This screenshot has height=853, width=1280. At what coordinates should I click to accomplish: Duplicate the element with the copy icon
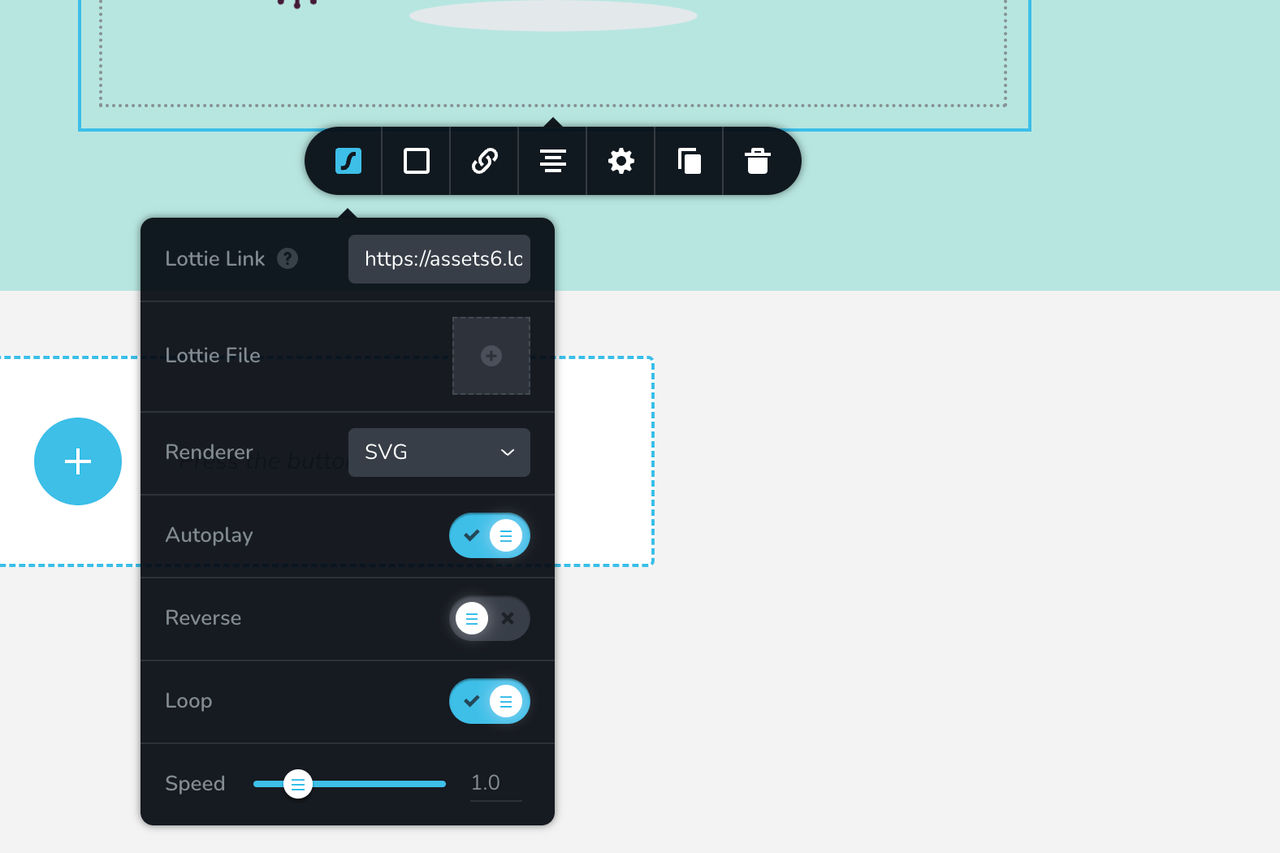(x=689, y=161)
